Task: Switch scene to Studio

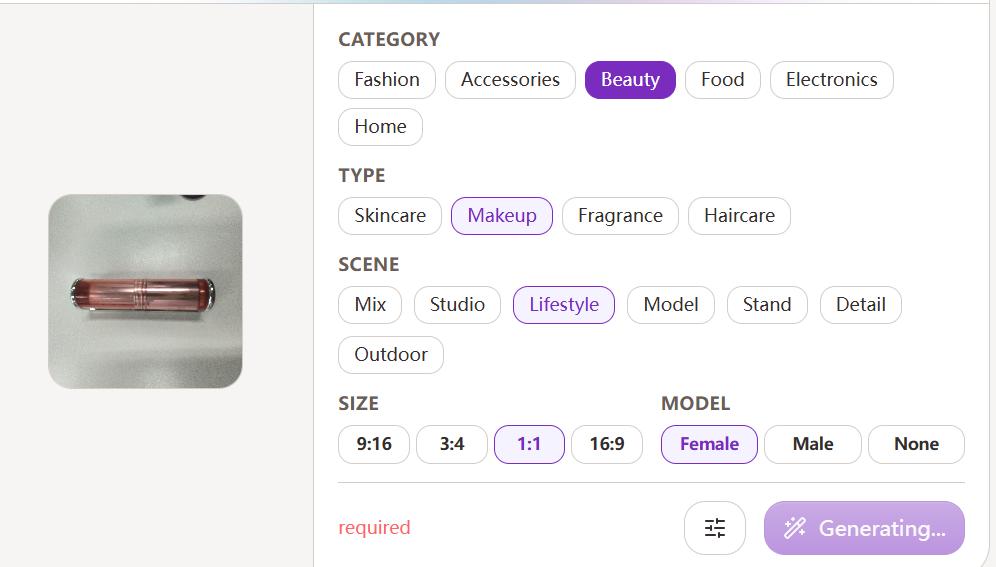Action: tap(457, 305)
